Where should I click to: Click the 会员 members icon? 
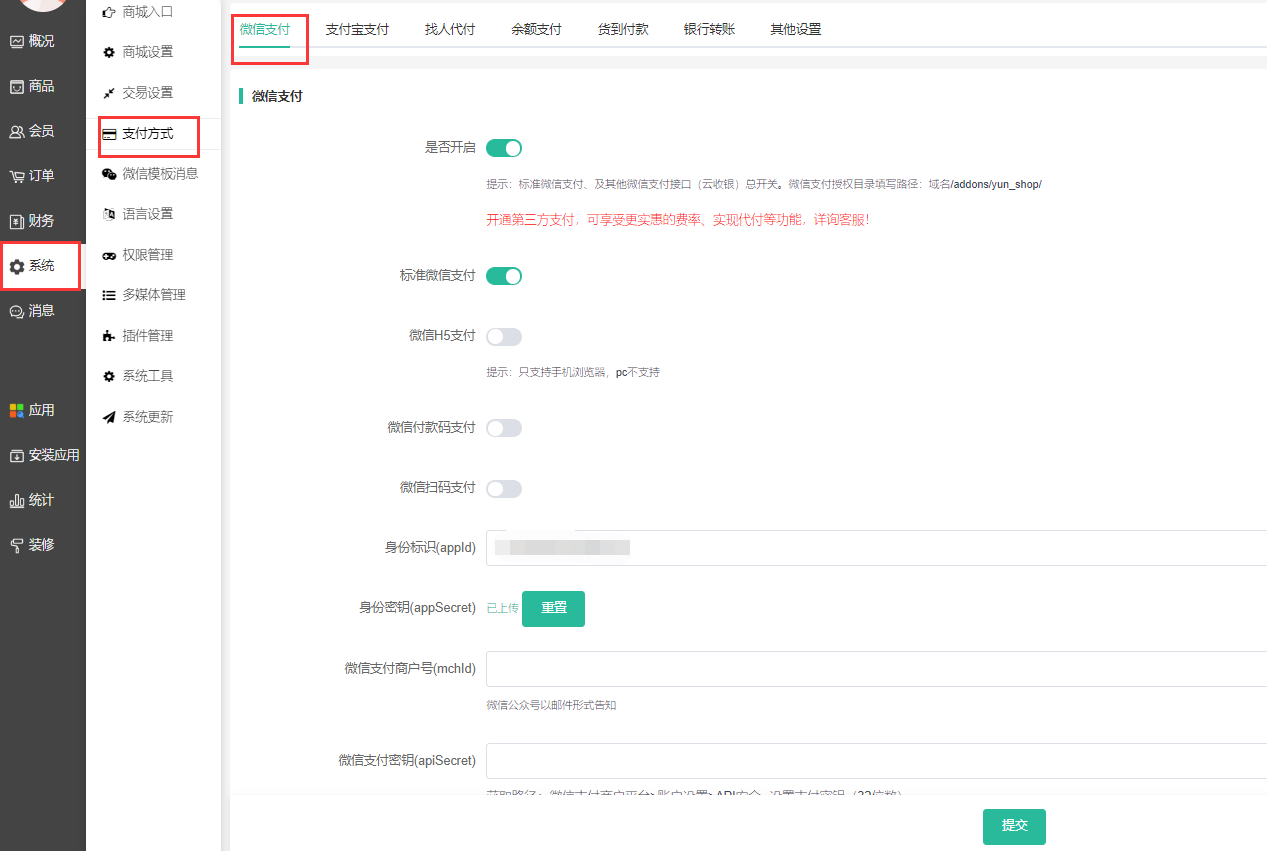pos(17,131)
